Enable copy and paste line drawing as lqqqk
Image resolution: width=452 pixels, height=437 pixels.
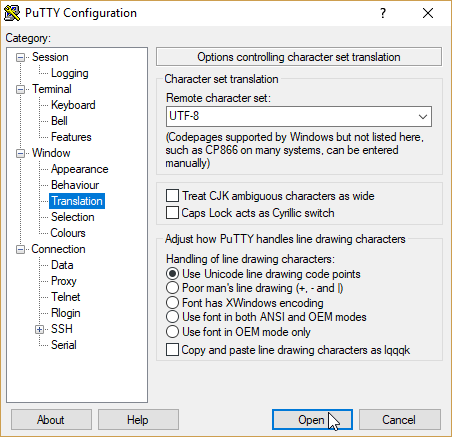pos(172,350)
